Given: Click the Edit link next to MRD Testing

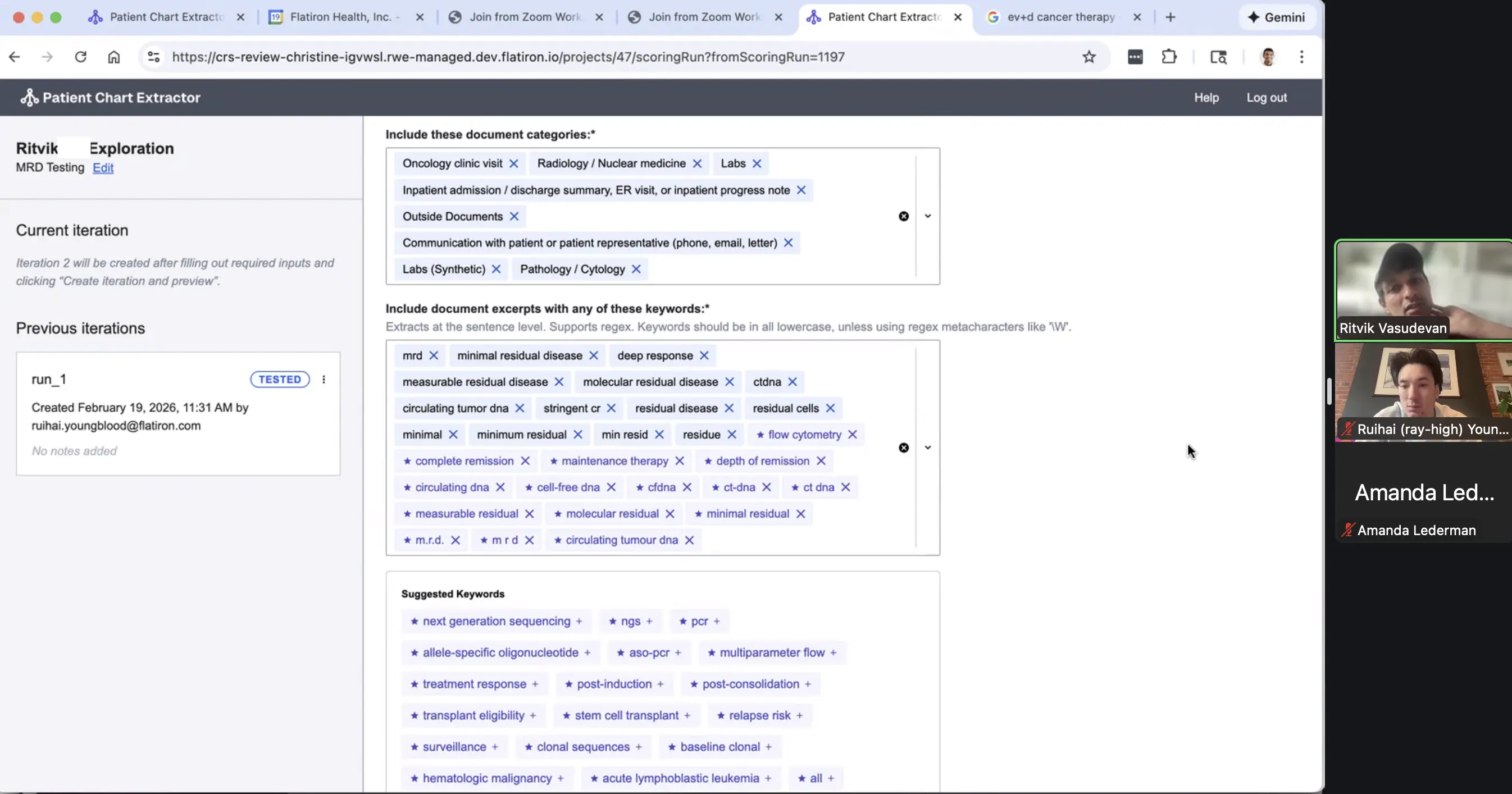Looking at the screenshot, I should [x=103, y=168].
